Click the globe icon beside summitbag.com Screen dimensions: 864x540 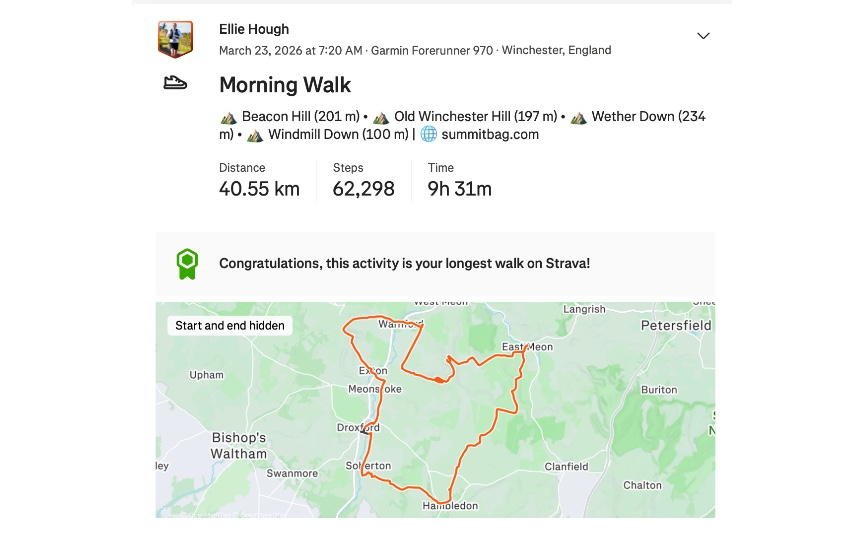(428, 135)
